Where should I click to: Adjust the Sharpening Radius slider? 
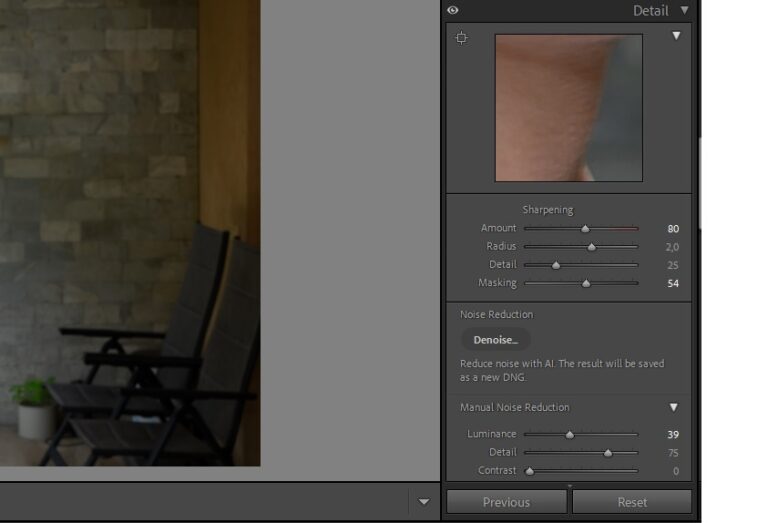tap(592, 247)
